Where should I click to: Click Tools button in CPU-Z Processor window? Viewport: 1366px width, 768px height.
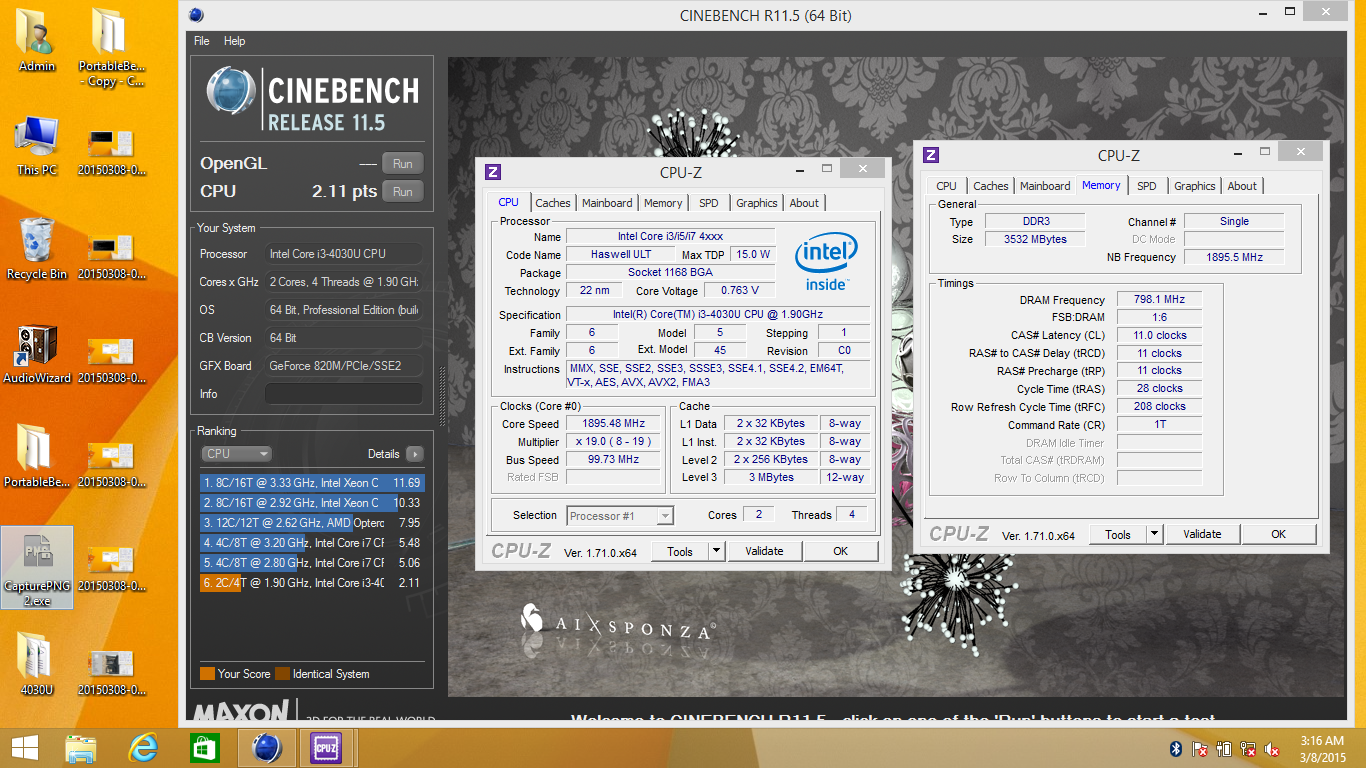(x=680, y=551)
